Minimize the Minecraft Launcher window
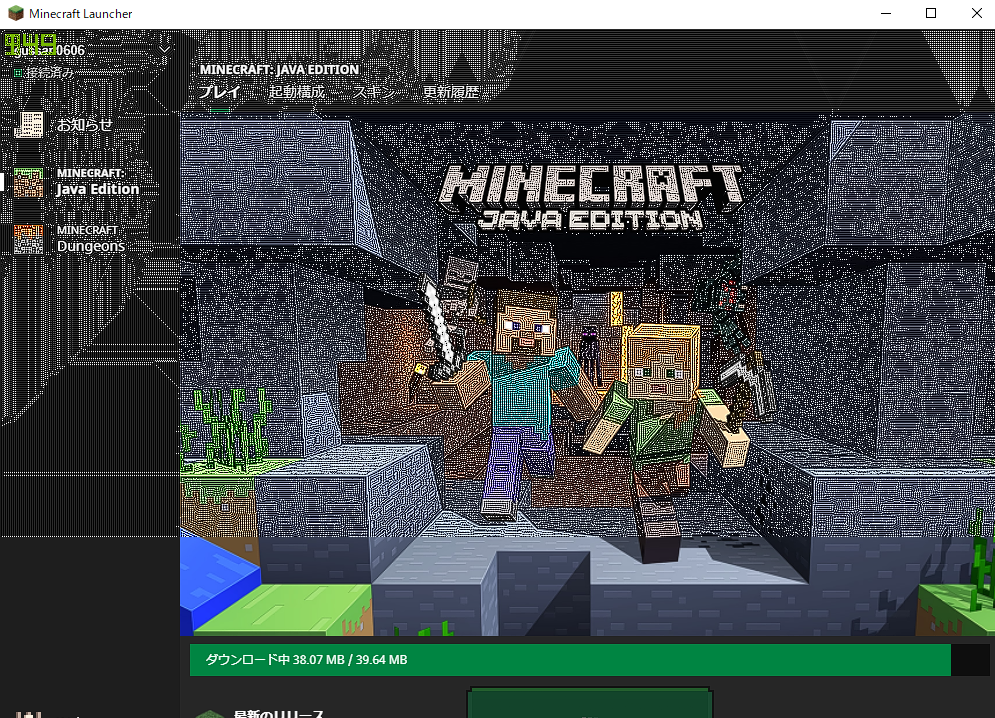This screenshot has height=718, width=995. coord(886,13)
